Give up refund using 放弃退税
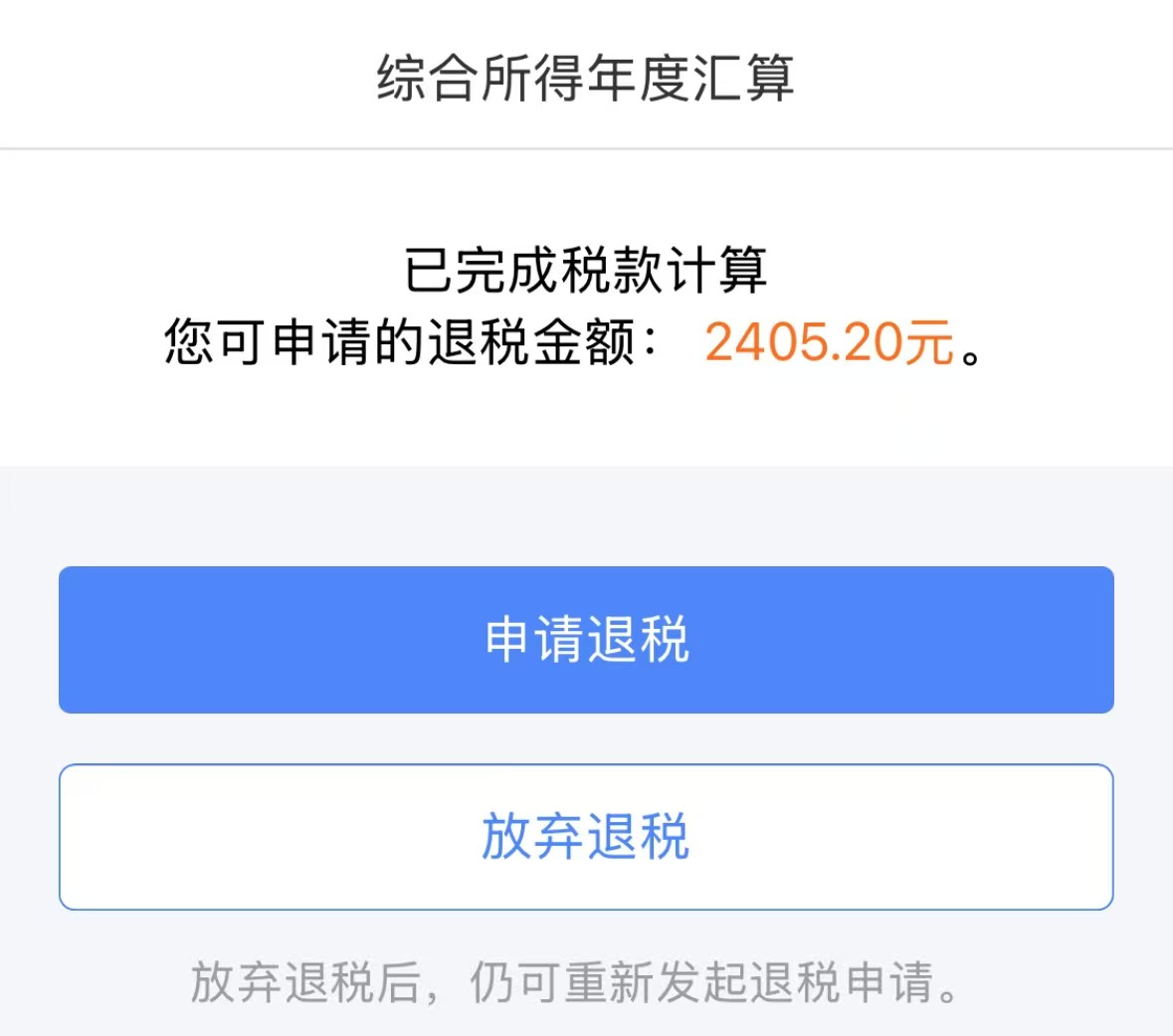Viewport: 1173px width, 1036px height. coord(587,837)
